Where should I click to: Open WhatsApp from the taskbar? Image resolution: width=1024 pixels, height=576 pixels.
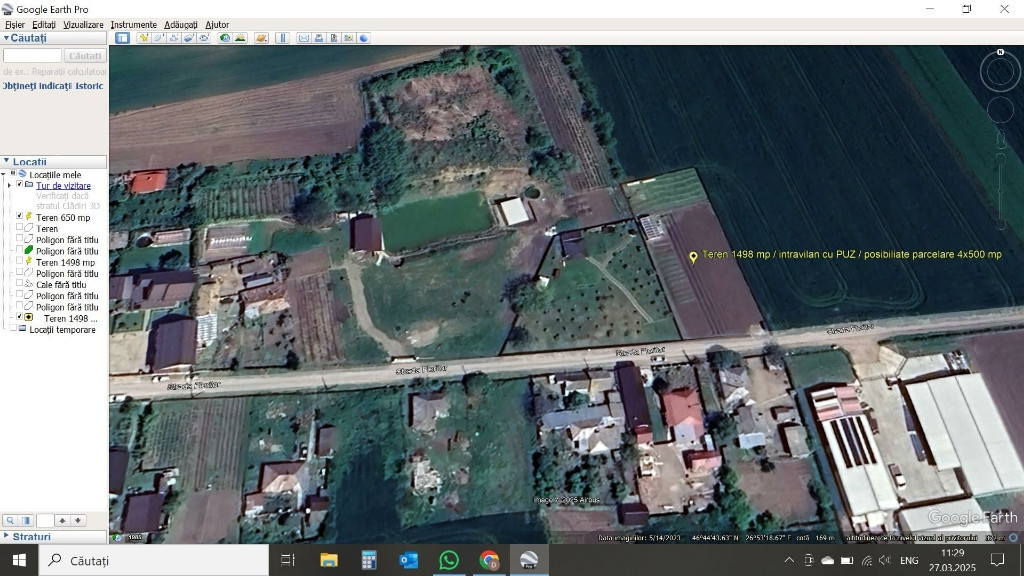[x=449, y=560]
